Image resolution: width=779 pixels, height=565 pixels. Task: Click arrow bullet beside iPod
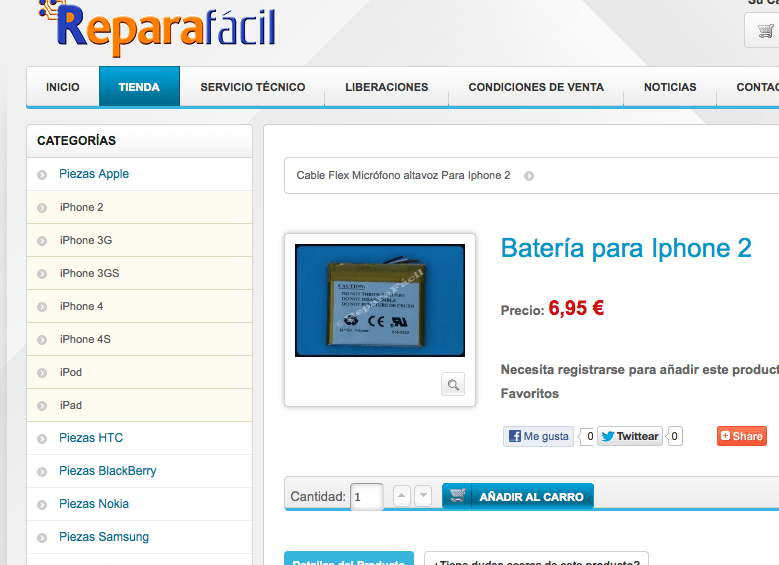click(42, 373)
